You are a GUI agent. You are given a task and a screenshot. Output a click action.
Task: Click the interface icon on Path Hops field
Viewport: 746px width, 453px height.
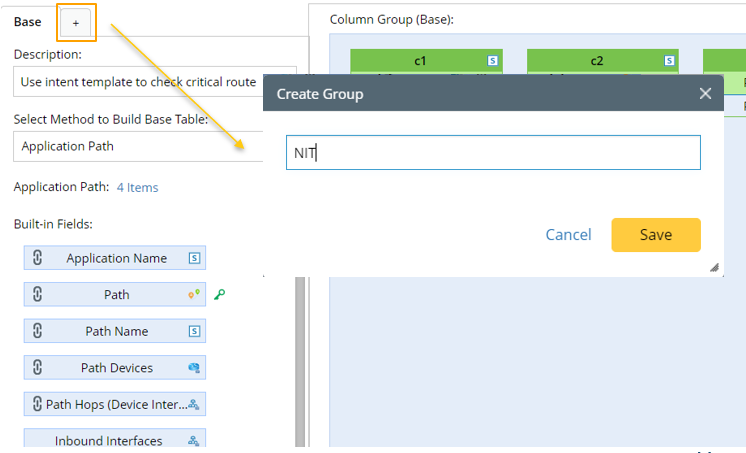(x=194, y=404)
